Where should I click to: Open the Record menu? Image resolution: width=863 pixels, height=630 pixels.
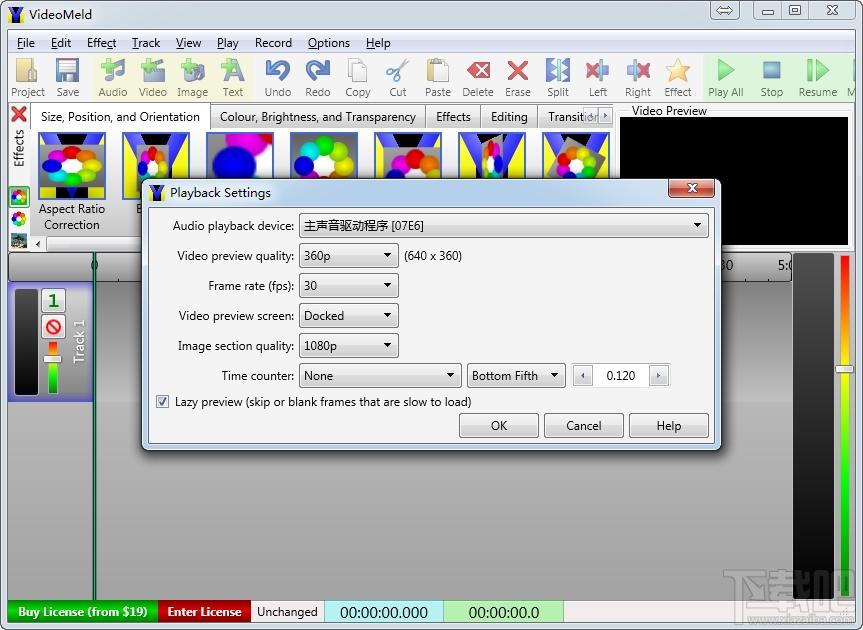click(273, 43)
